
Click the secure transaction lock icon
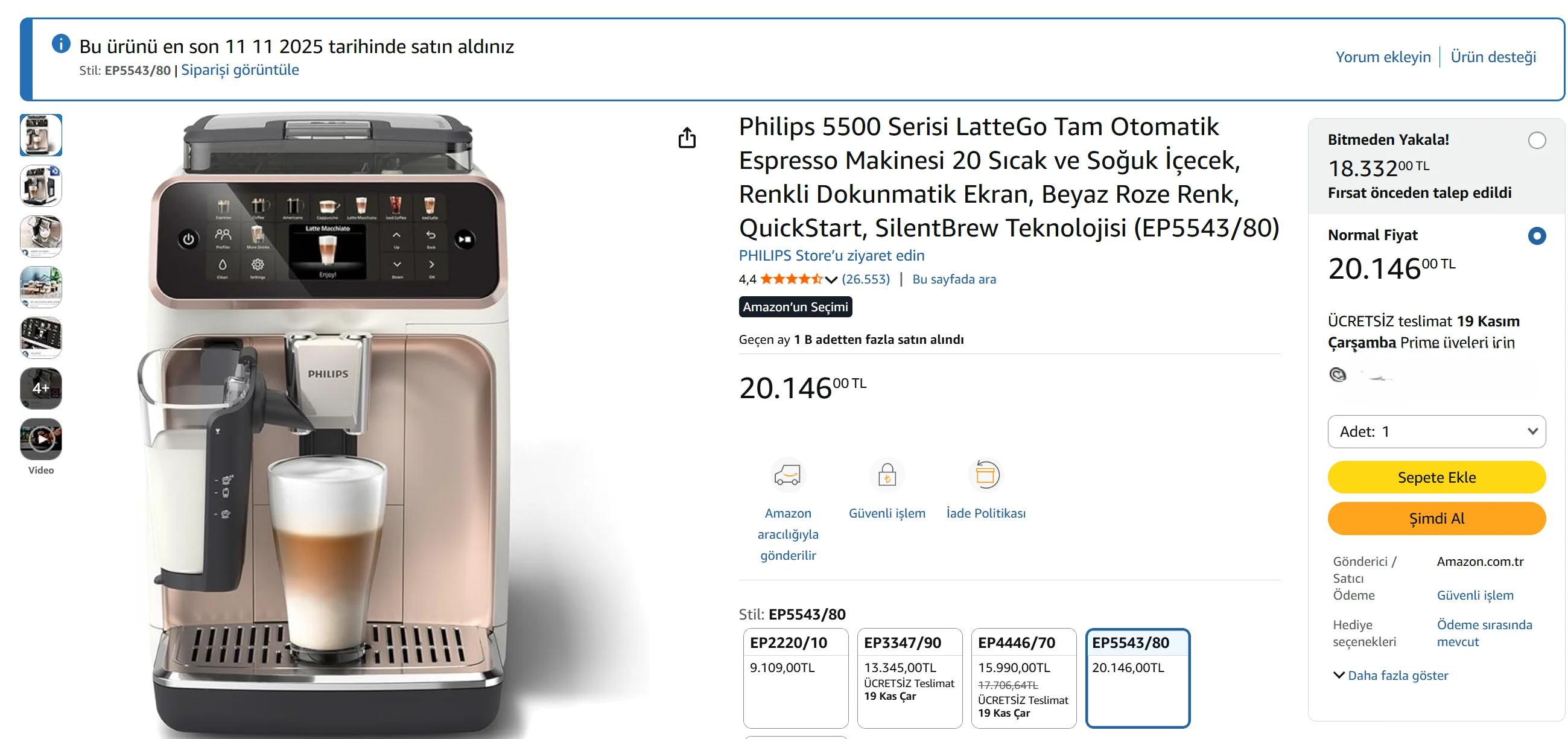pos(887,475)
